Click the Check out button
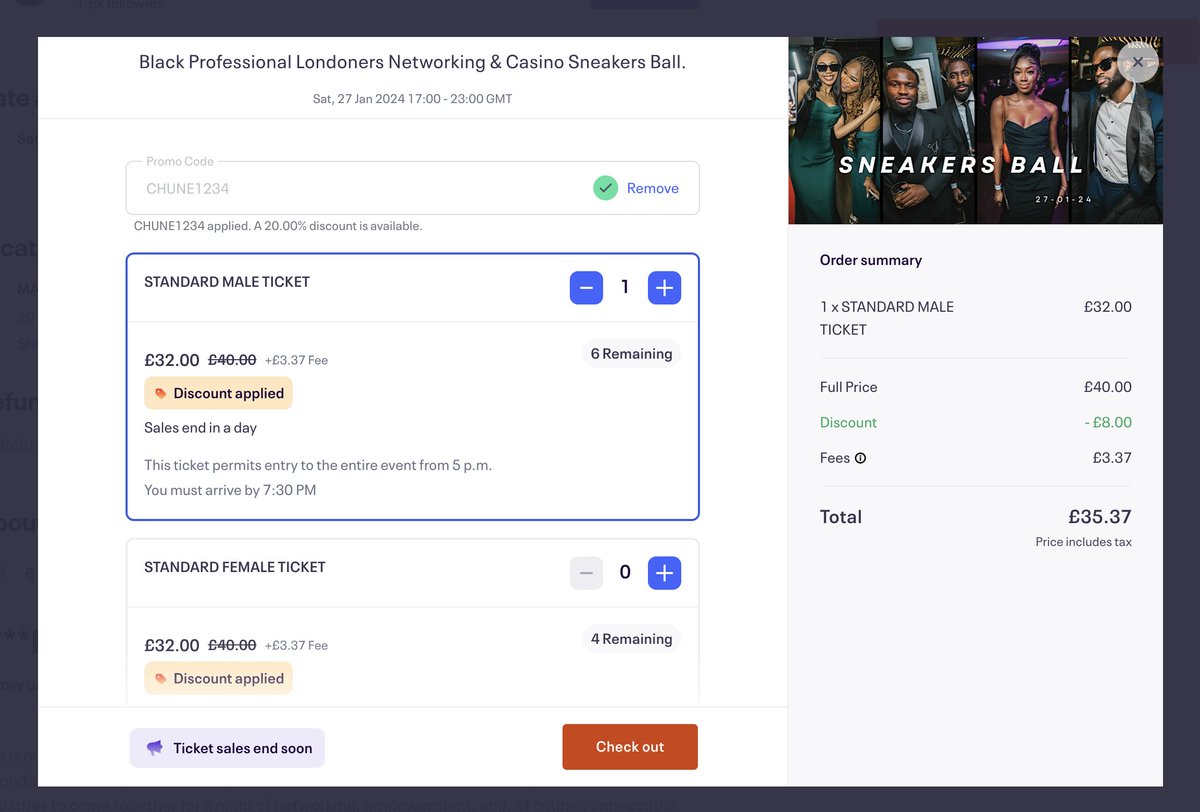 [630, 747]
